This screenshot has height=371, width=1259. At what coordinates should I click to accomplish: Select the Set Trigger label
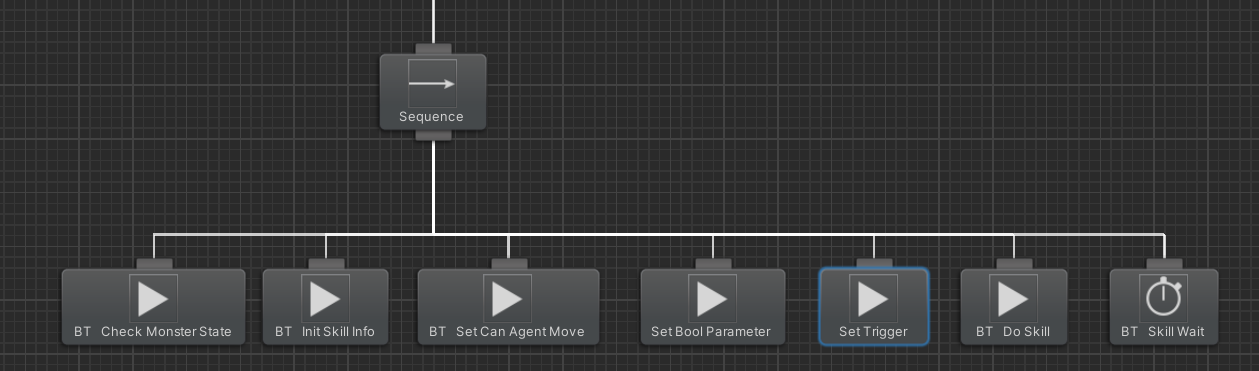pos(873,332)
